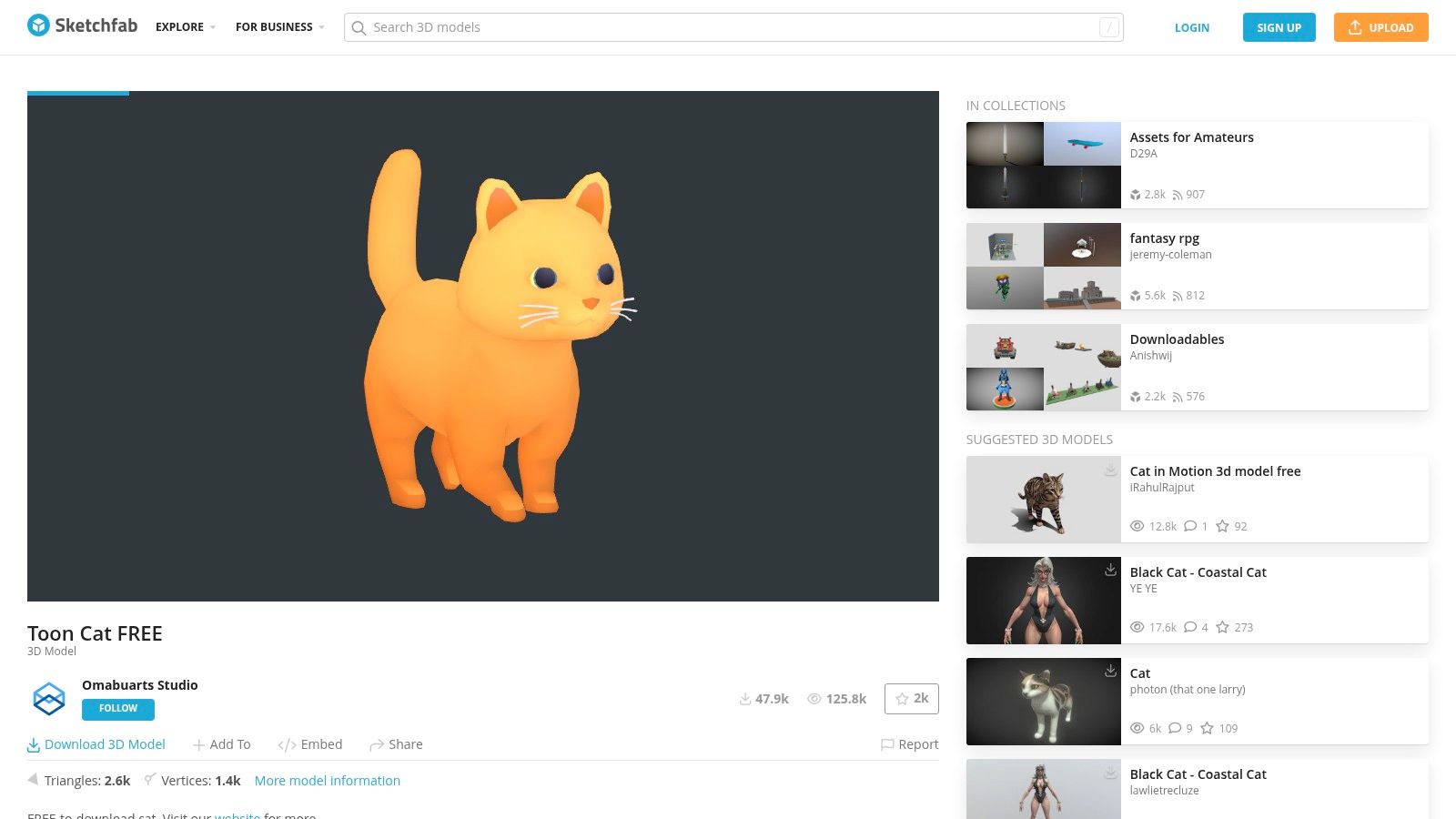Click the views eye icon showing 12.8k
The height and width of the screenshot is (819, 1456).
coord(1137,526)
